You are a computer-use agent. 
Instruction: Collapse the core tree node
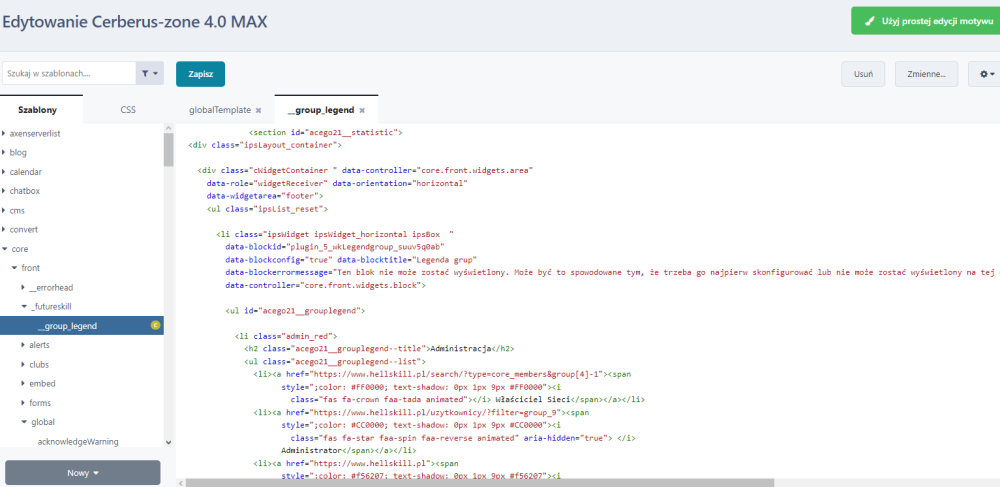pos(4,249)
